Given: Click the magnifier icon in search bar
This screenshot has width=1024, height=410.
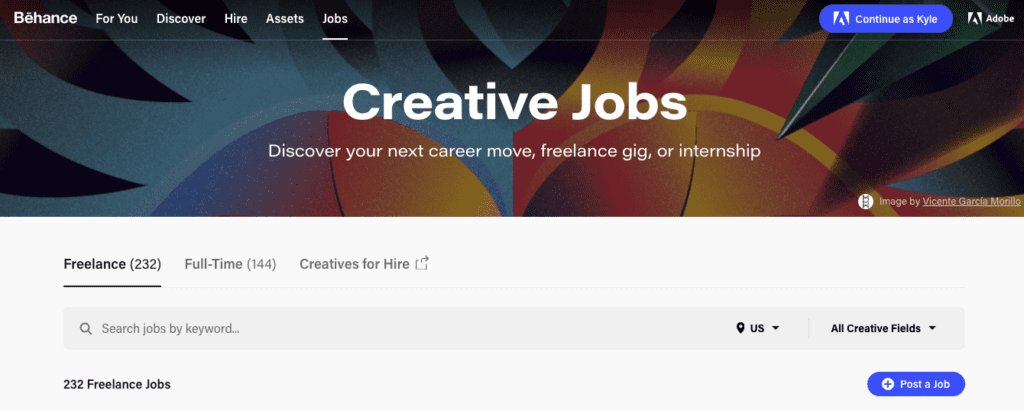Looking at the screenshot, I should (86, 328).
